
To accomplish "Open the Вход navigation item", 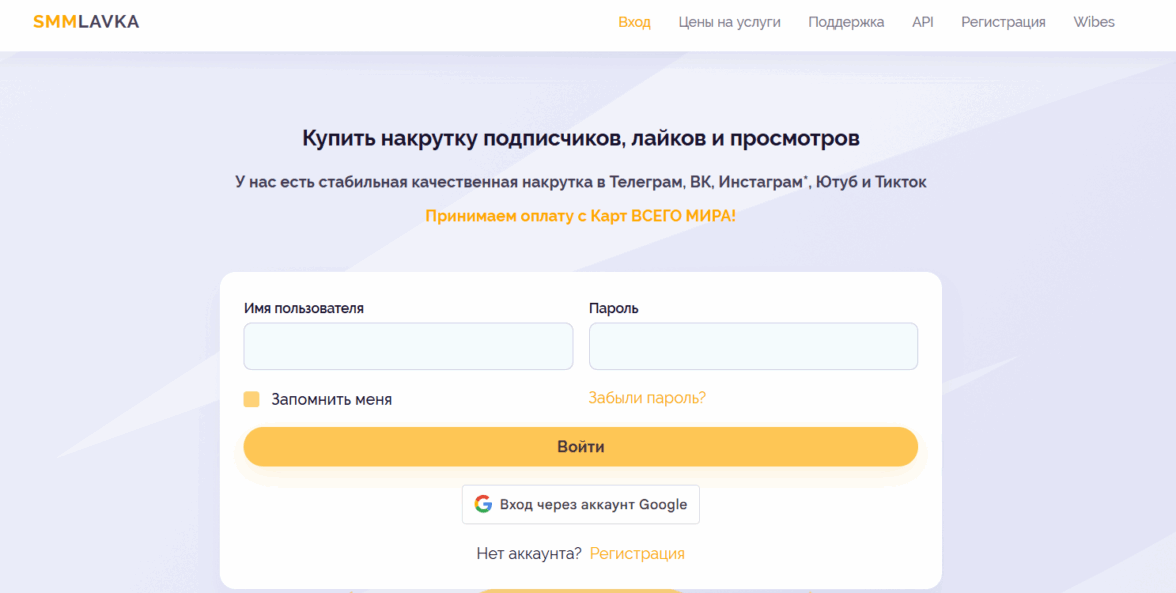I will tap(634, 22).
